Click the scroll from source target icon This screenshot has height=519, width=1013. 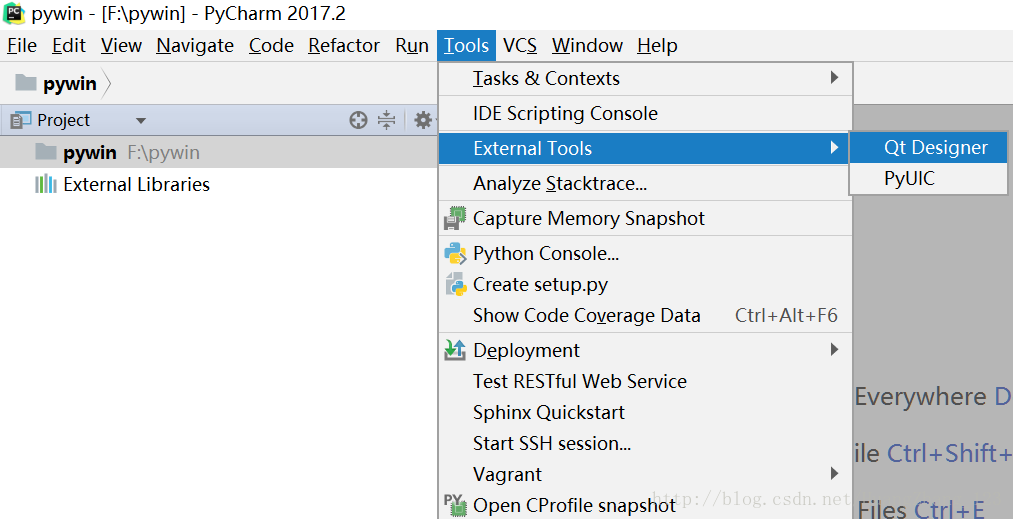coord(358,120)
